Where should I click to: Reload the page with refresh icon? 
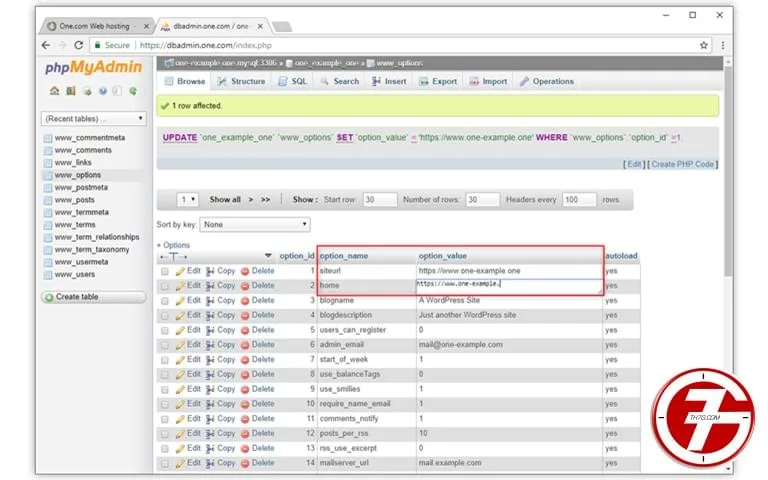point(78,45)
